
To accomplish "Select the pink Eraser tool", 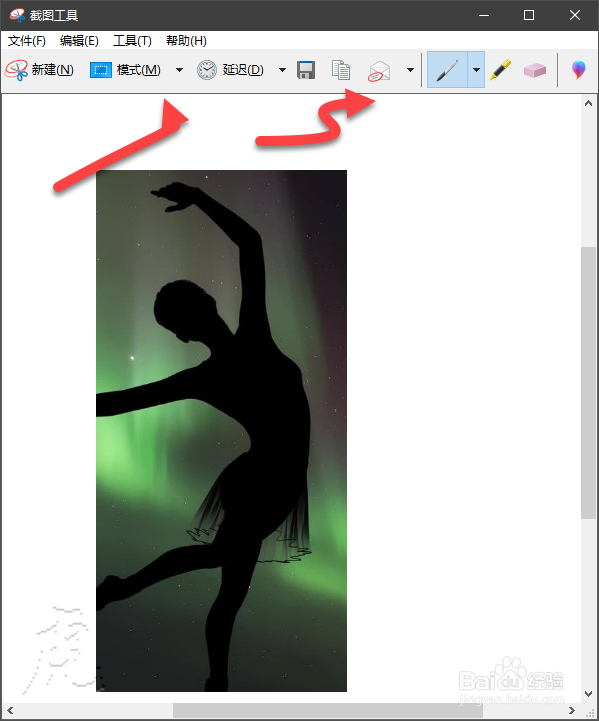I will coord(535,70).
